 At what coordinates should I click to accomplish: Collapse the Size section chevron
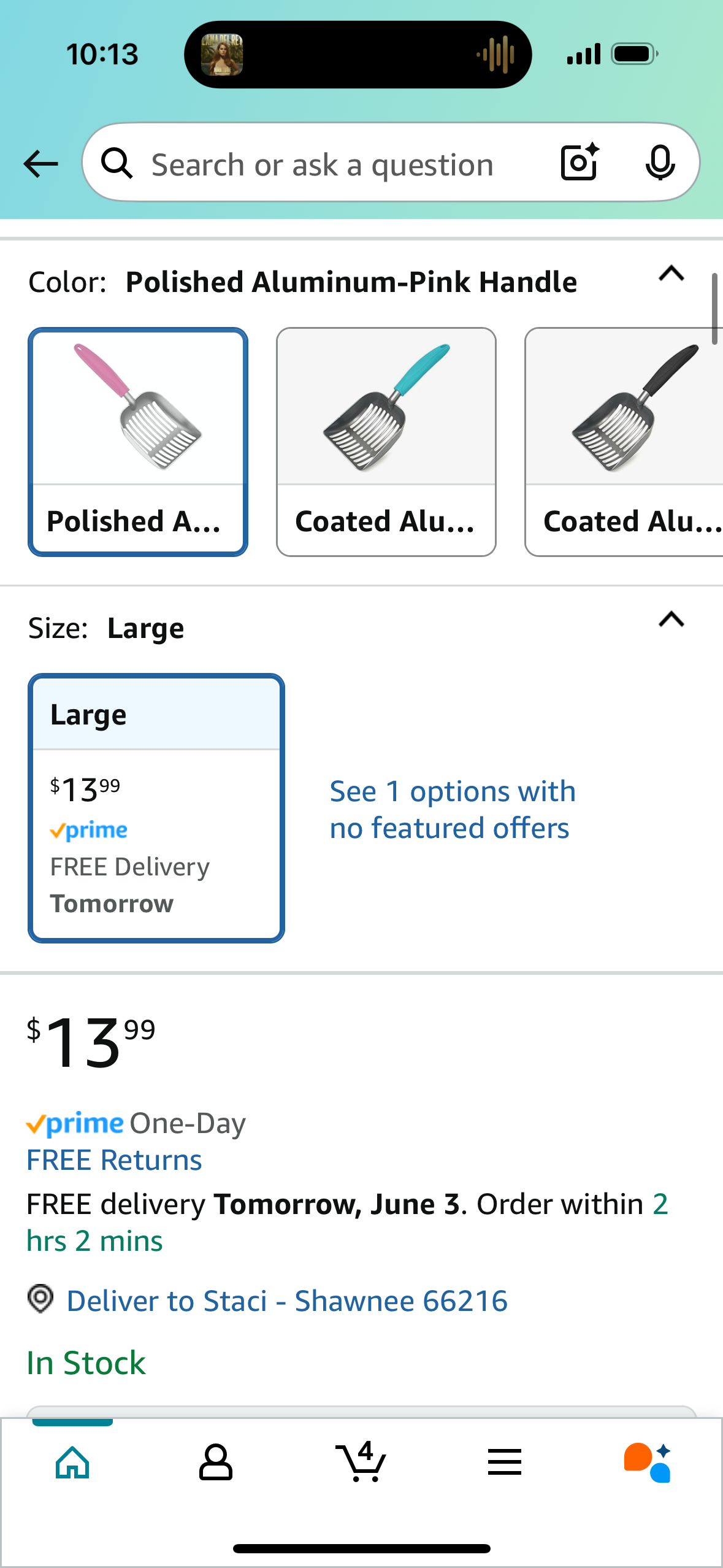pos(671,620)
